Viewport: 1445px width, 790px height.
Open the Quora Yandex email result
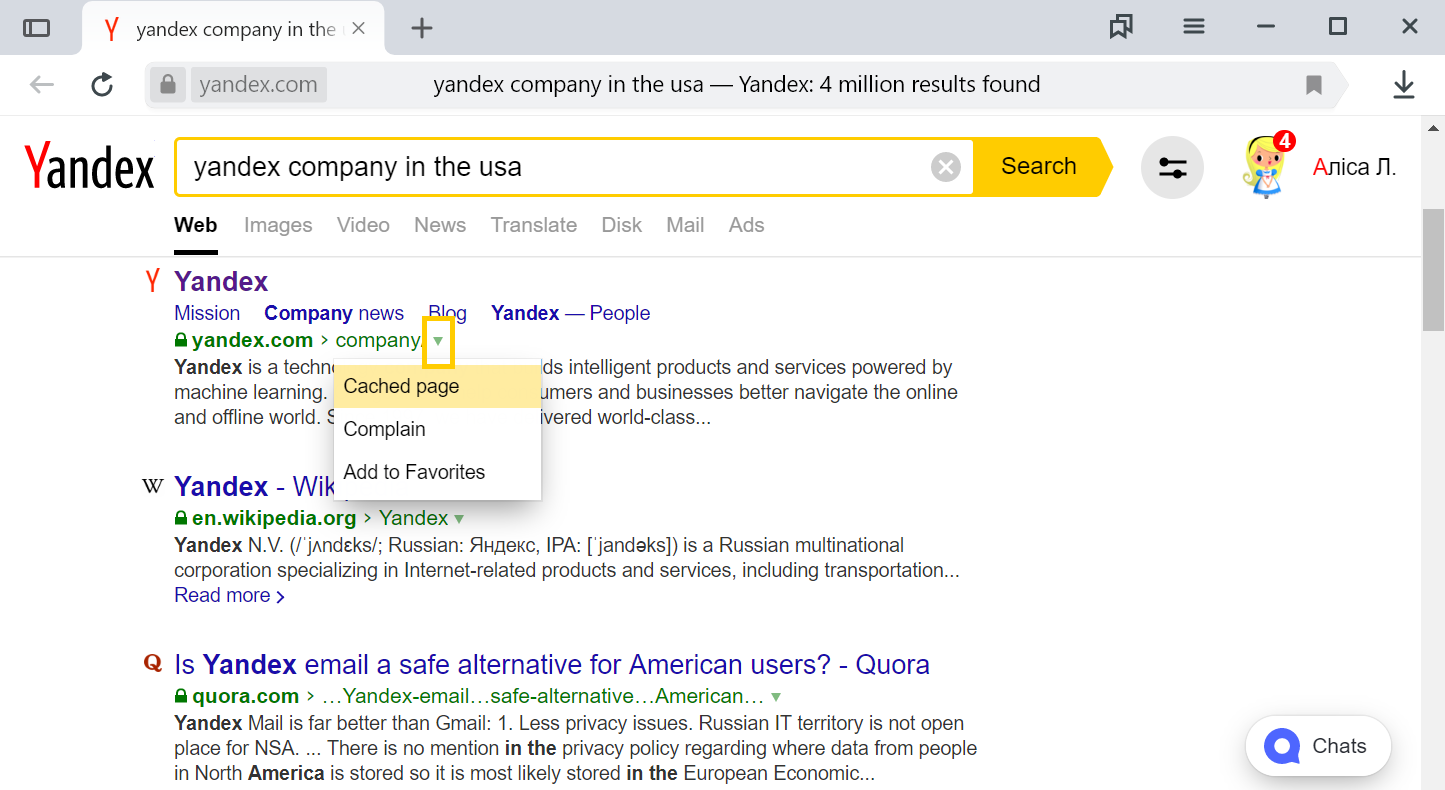coord(552,664)
